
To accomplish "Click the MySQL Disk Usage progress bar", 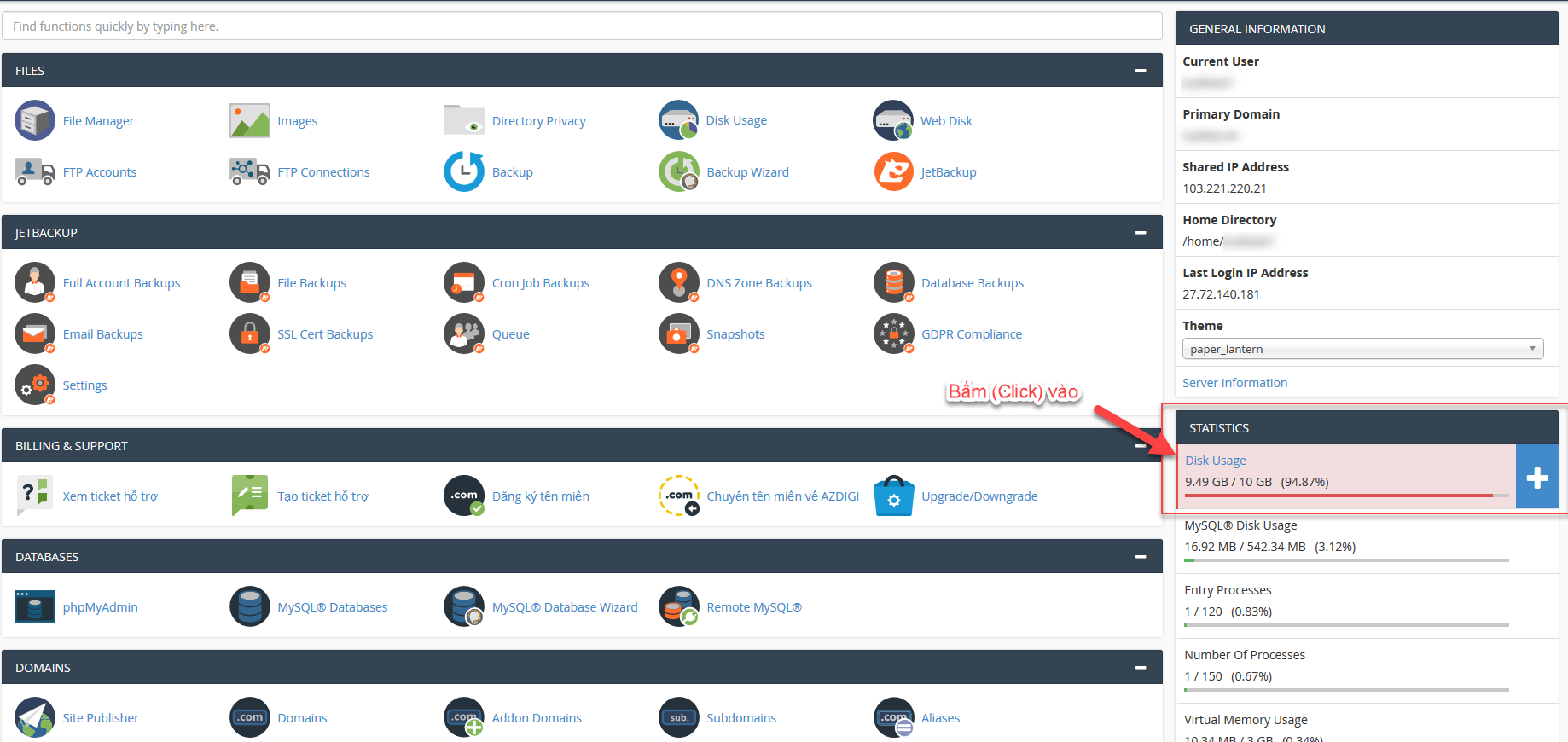I will [1346, 560].
